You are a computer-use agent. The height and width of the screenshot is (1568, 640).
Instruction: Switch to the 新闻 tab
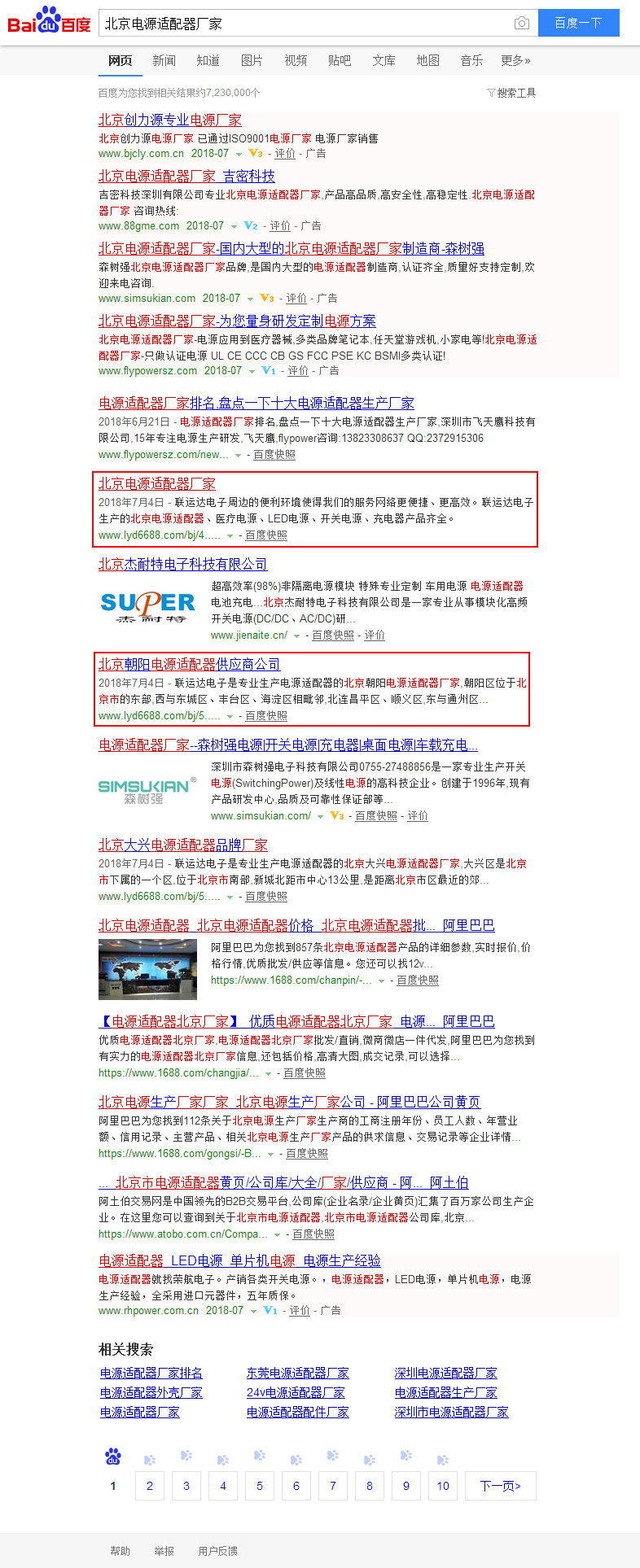click(164, 60)
